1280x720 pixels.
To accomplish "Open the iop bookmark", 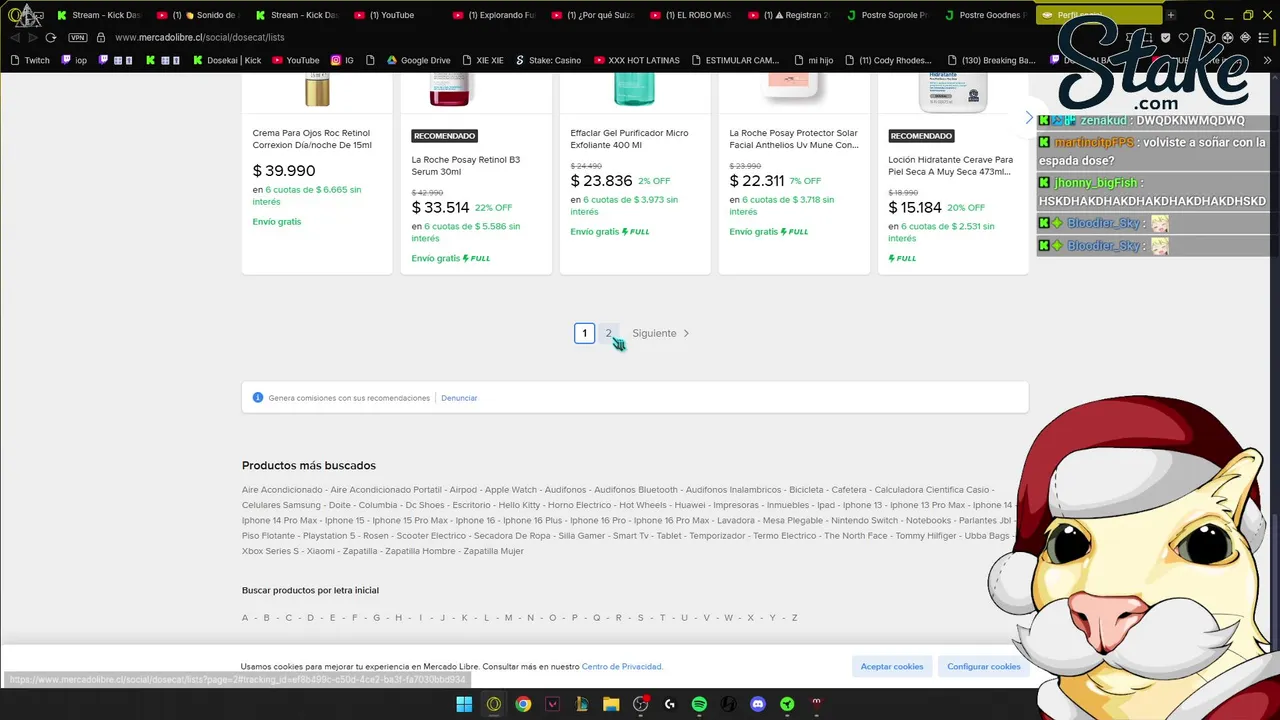I will click(74, 60).
